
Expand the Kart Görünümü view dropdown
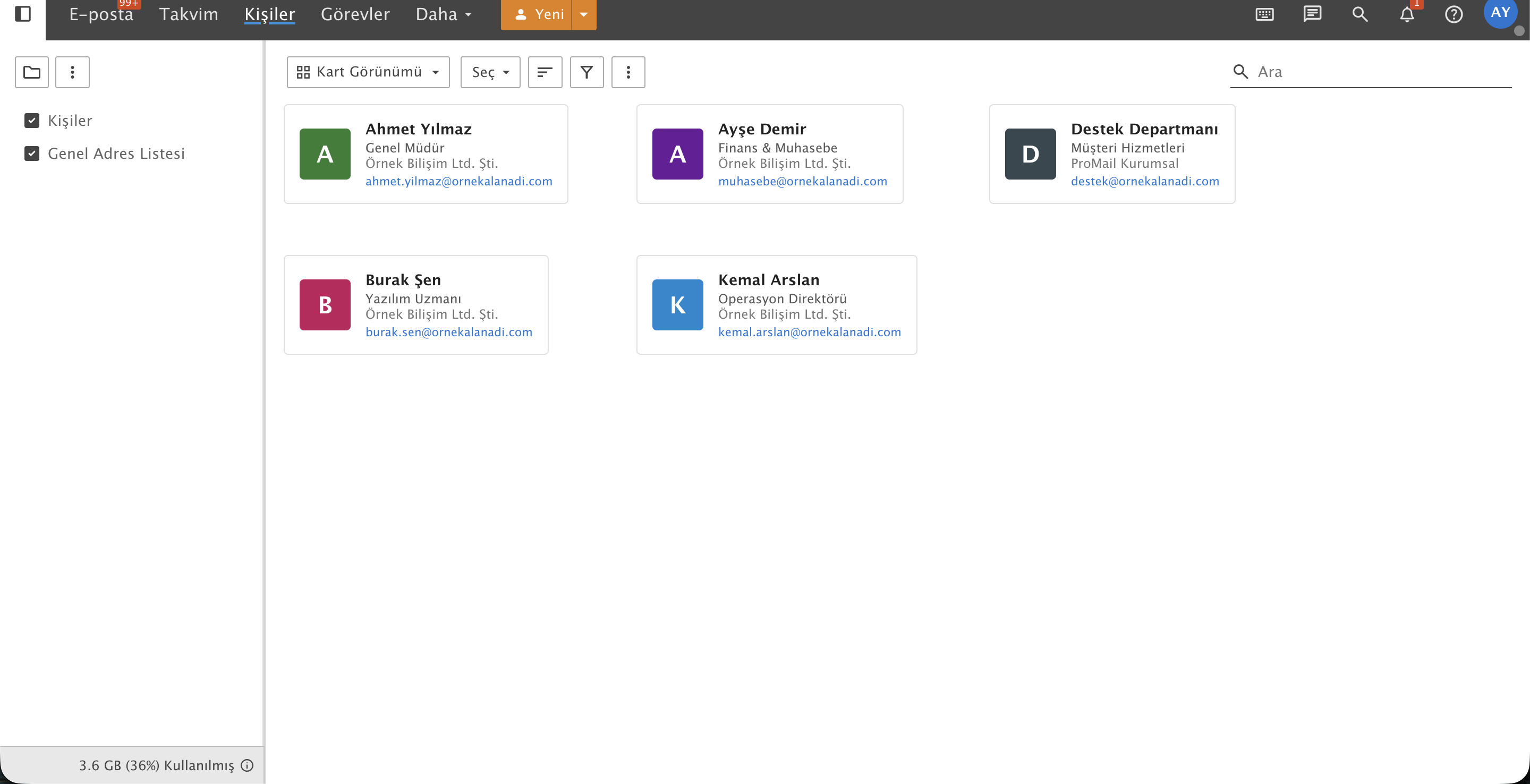click(x=368, y=72)
